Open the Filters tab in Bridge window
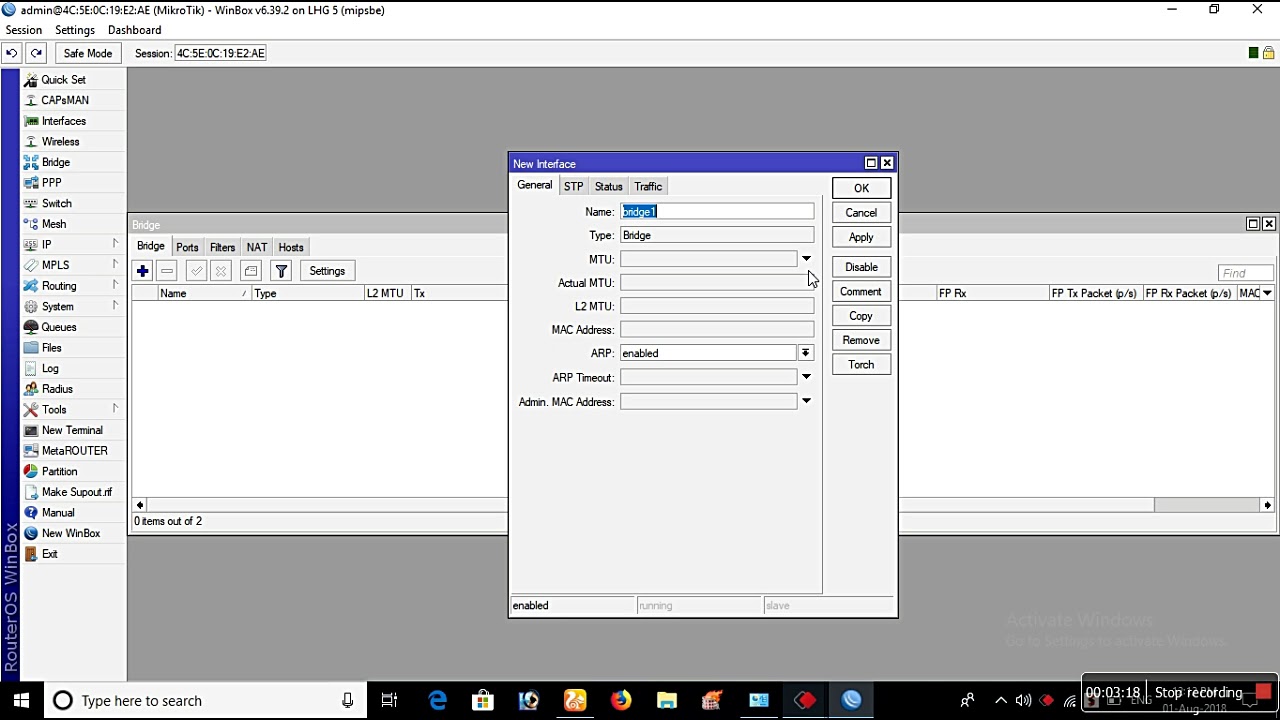 coord(222,247)
